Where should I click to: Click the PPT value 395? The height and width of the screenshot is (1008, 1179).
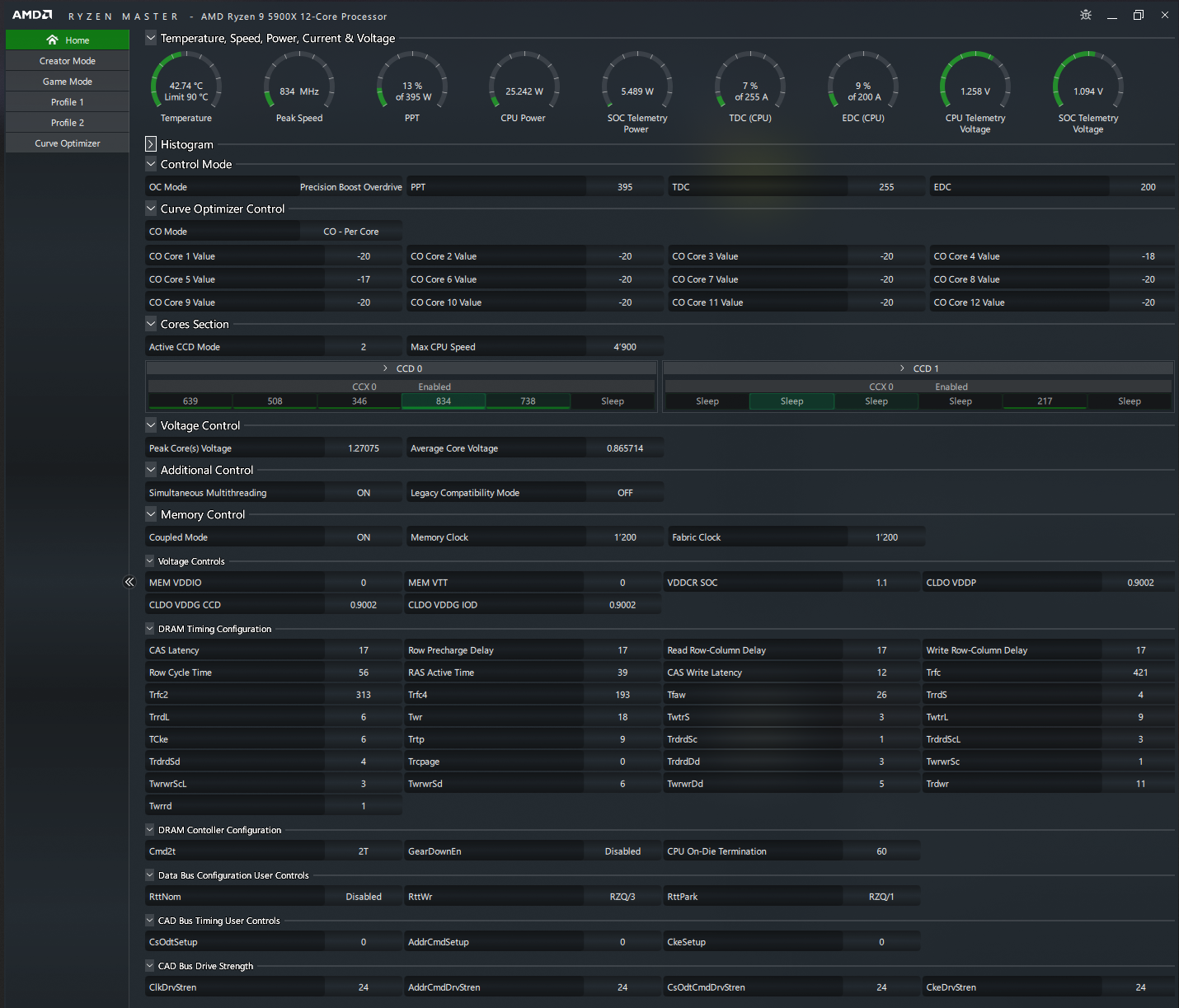(x=625, y=187)
